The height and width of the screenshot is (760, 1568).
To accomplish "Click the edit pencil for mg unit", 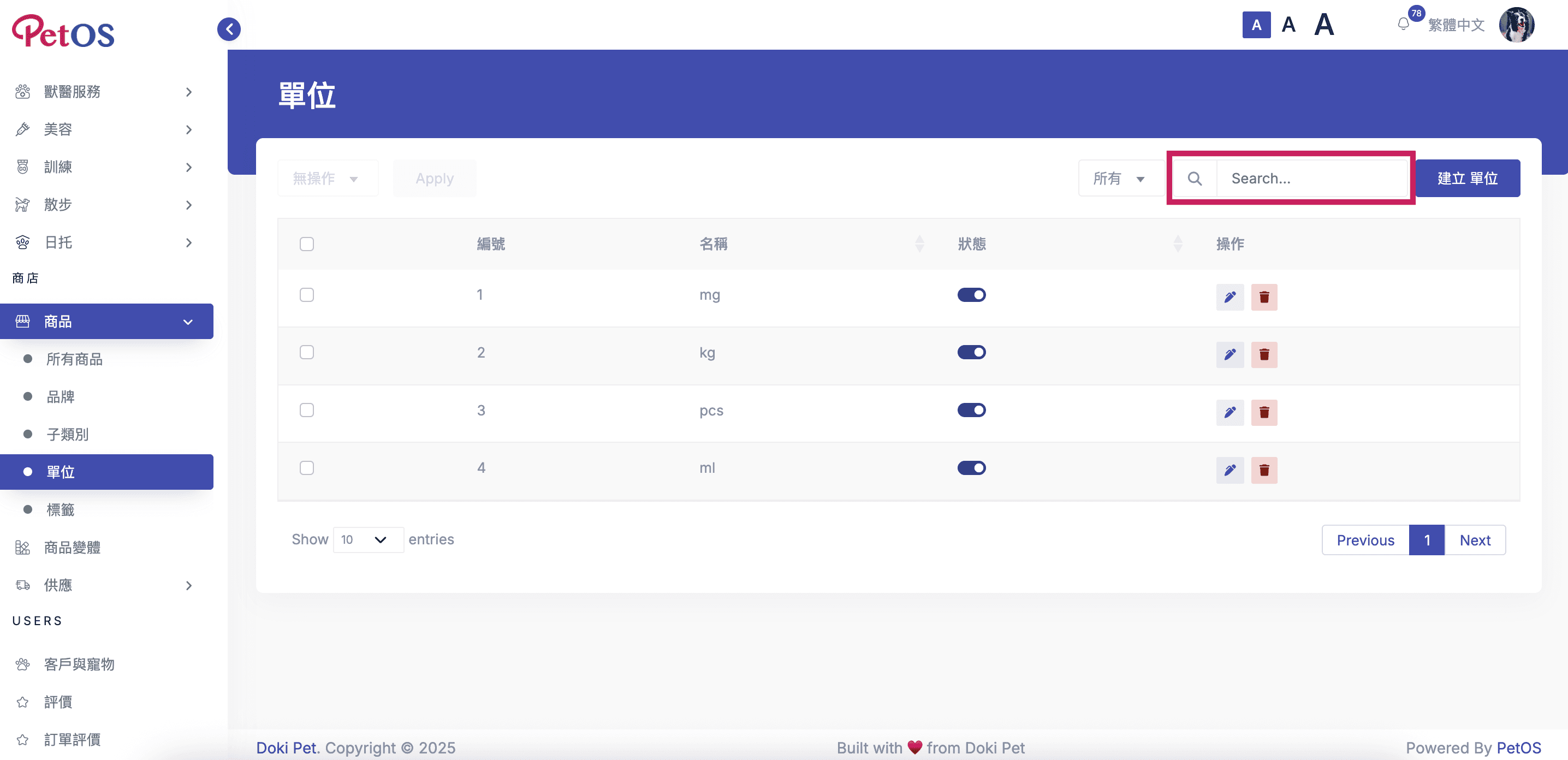I will [x=1230, y=297].
